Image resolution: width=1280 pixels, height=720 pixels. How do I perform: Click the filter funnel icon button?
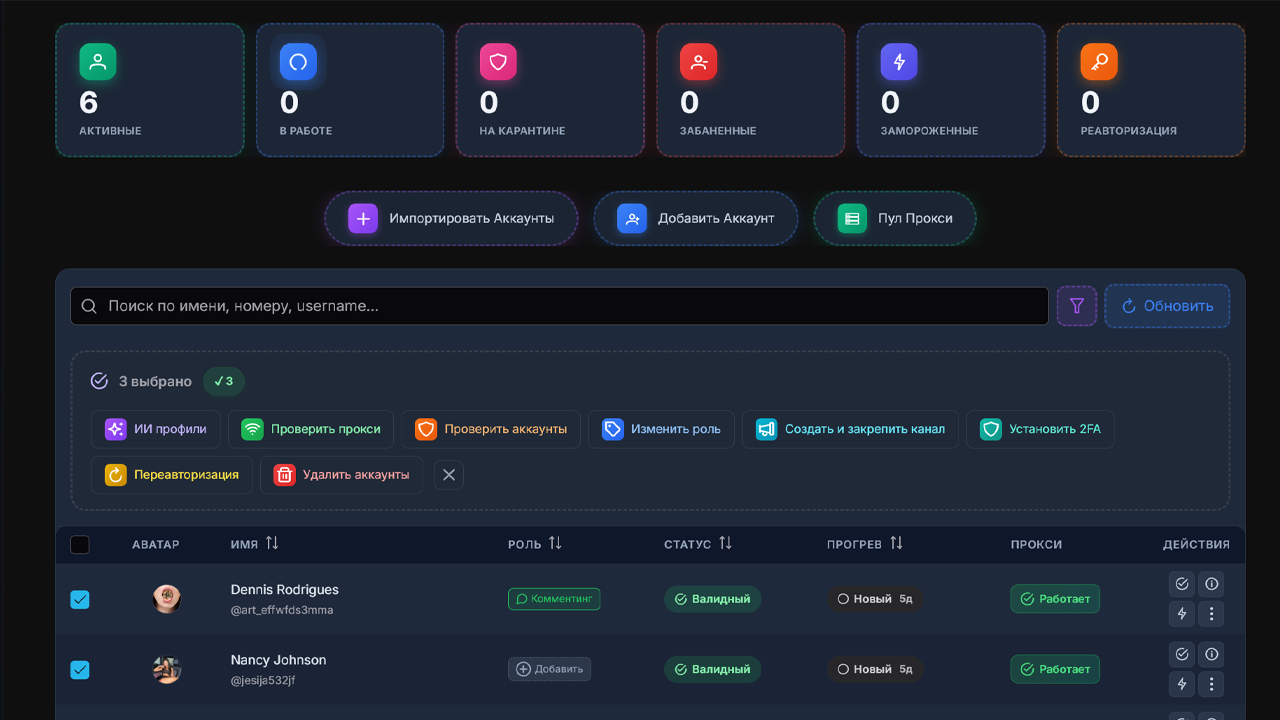point(1077,306)
